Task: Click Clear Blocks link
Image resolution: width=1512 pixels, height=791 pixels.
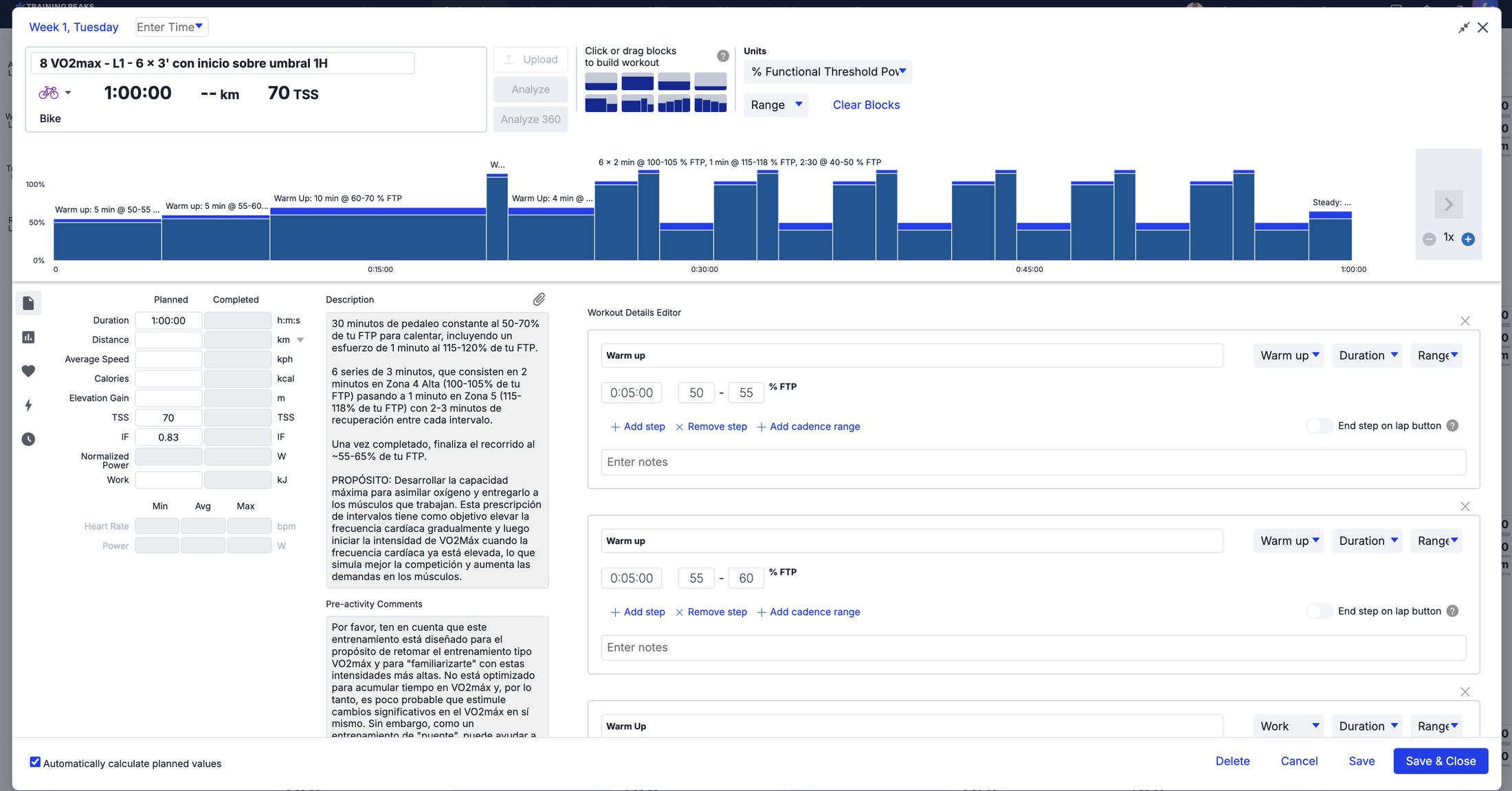Action: tap(866, 104)
